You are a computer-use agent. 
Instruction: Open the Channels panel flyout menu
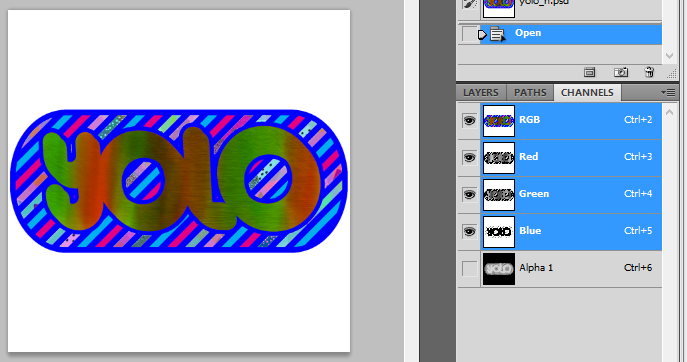pyautogui.click(x=668, y=92)
